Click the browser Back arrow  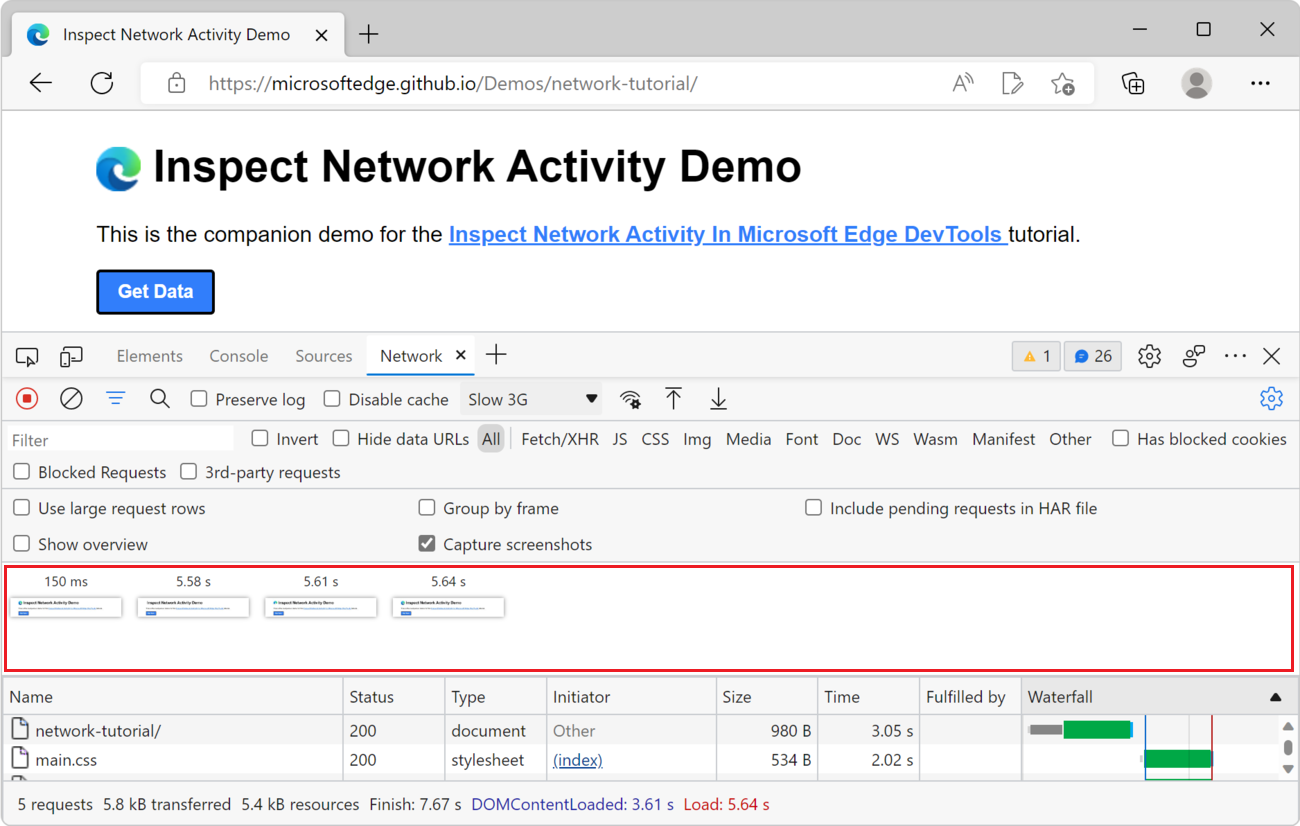pyautogui.click(x=41, y=84)
